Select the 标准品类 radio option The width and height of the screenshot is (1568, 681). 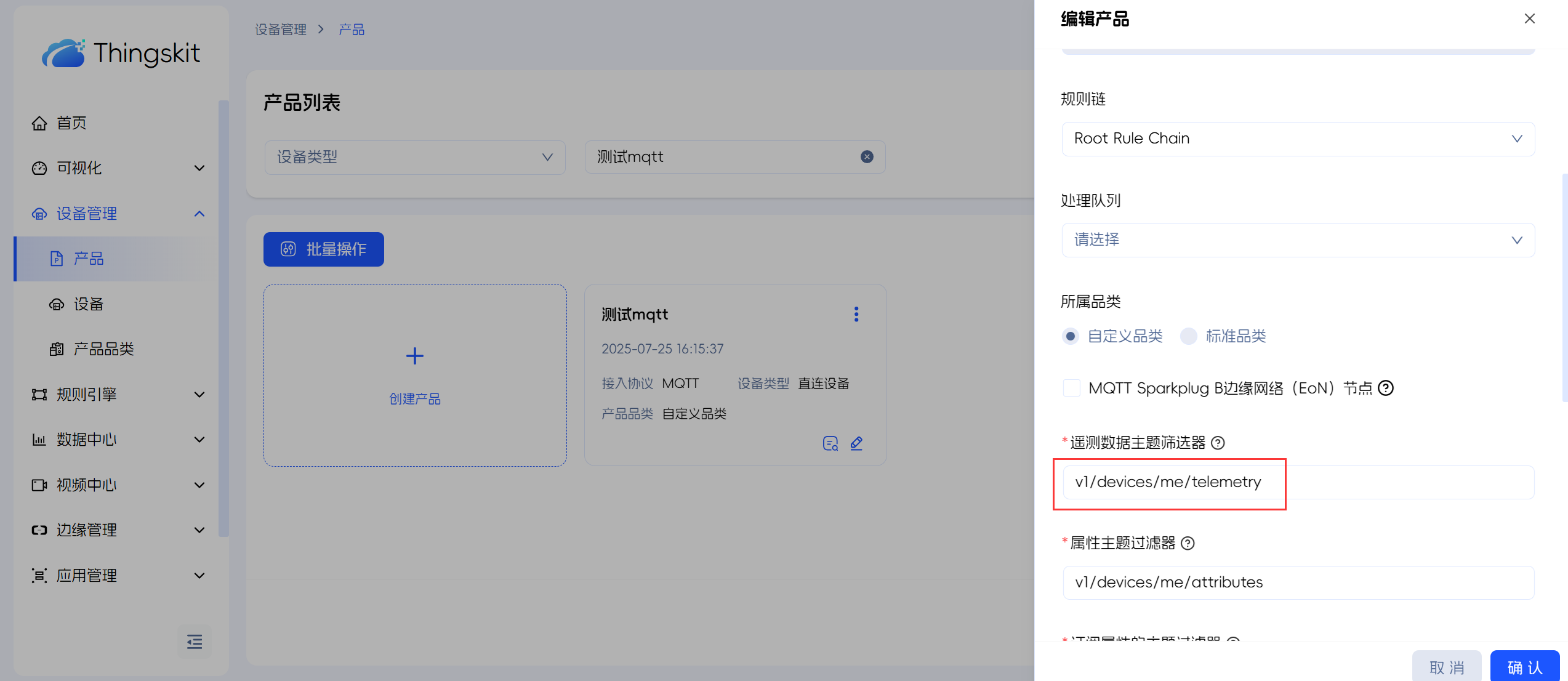tap(1189, 336)
